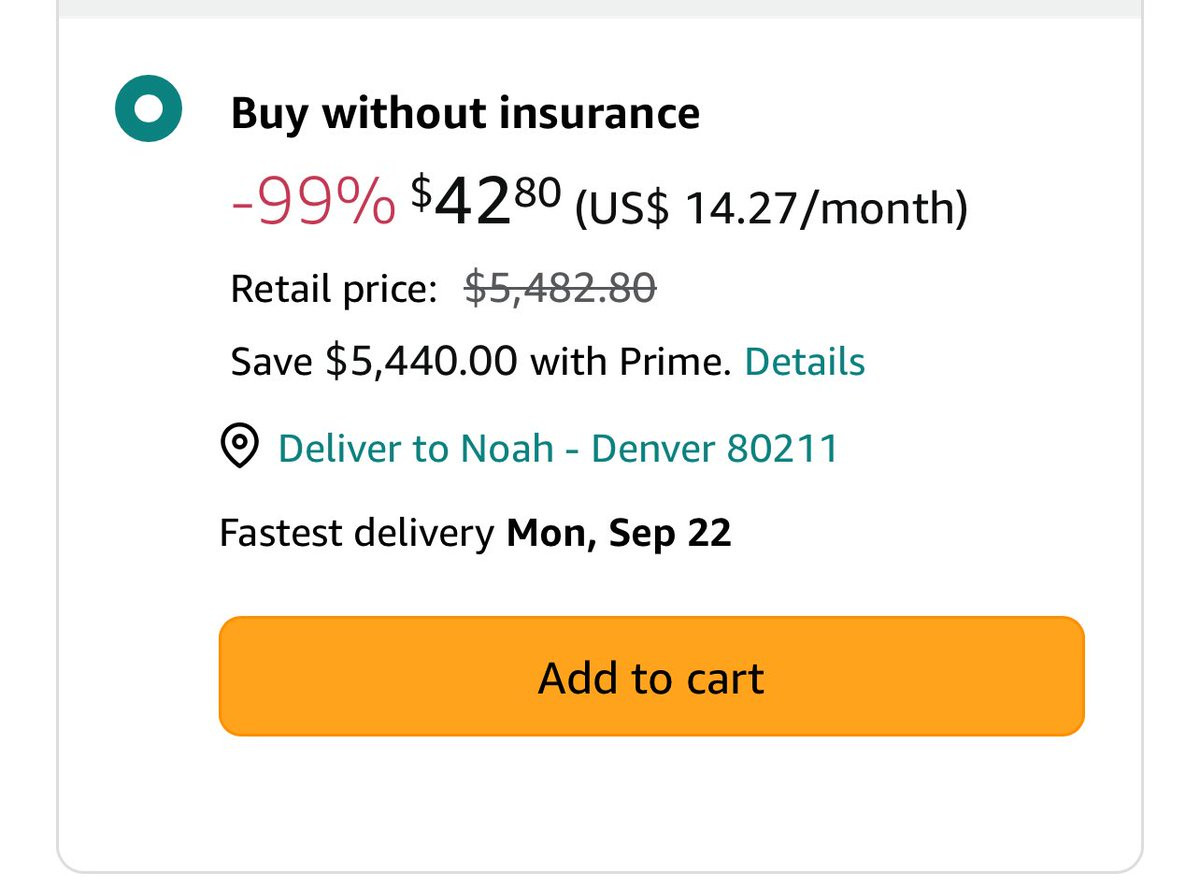The image size is (1200, 887).
Task: Tap the 80211 zip code
Action: click(x=782, y=448)
